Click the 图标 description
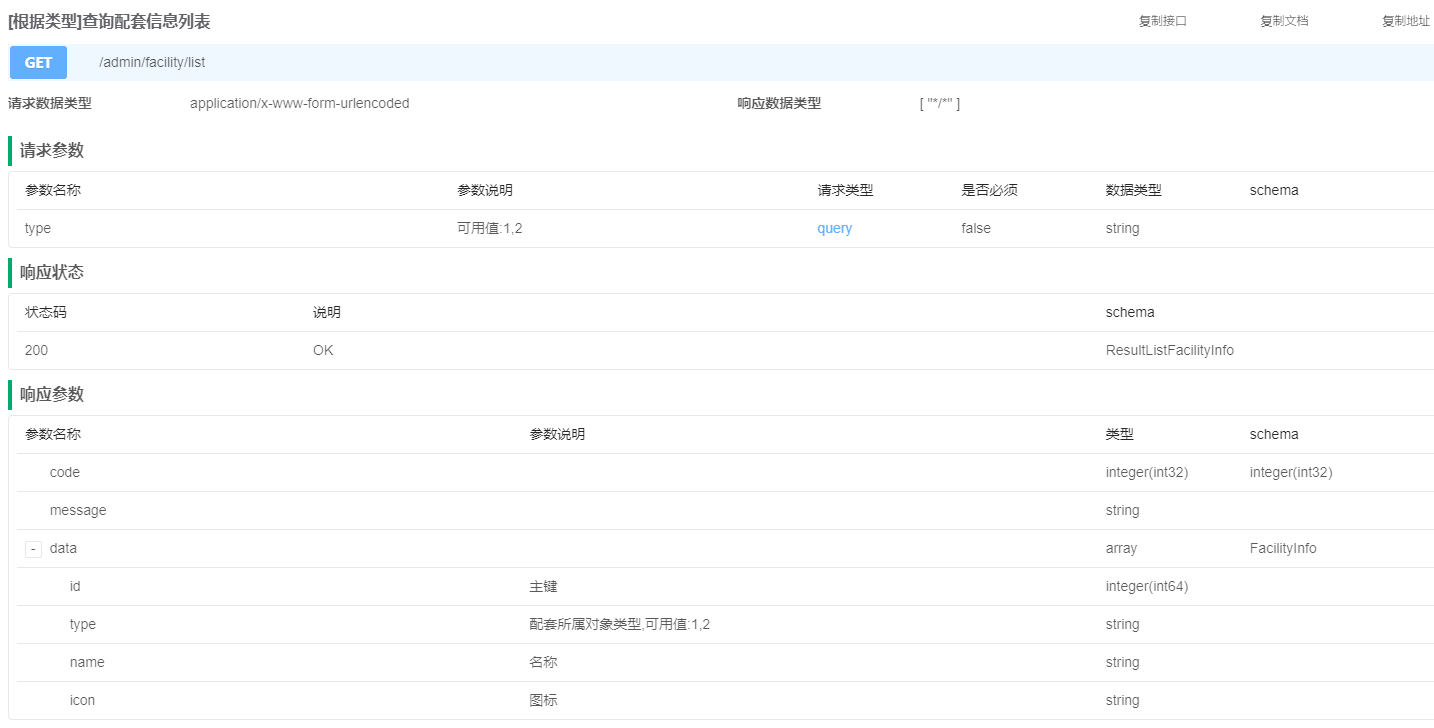The width and height of the screenshot is (1434, 728). coord(543,700)
